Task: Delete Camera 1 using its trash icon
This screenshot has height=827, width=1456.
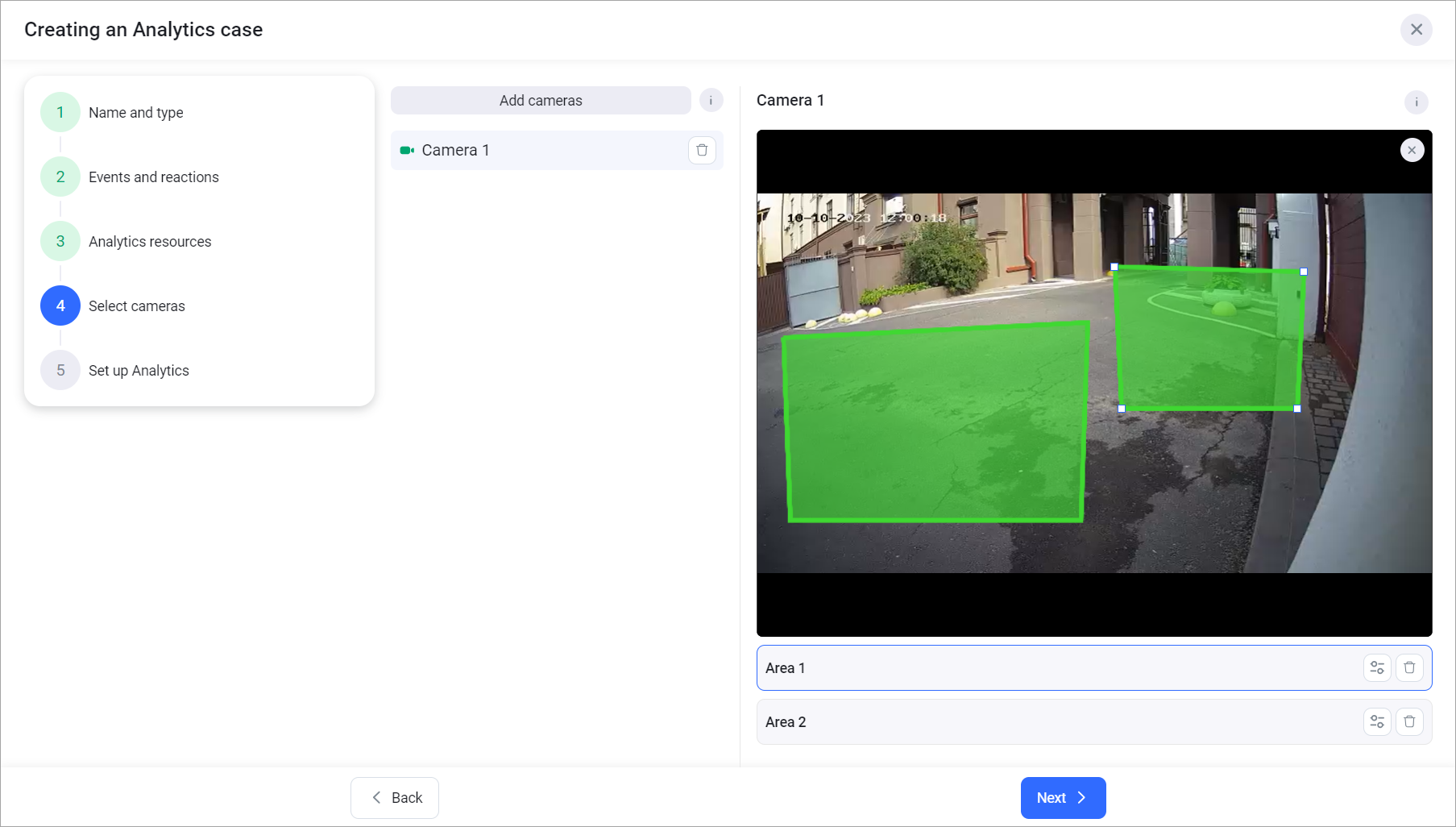Action: 702,150
